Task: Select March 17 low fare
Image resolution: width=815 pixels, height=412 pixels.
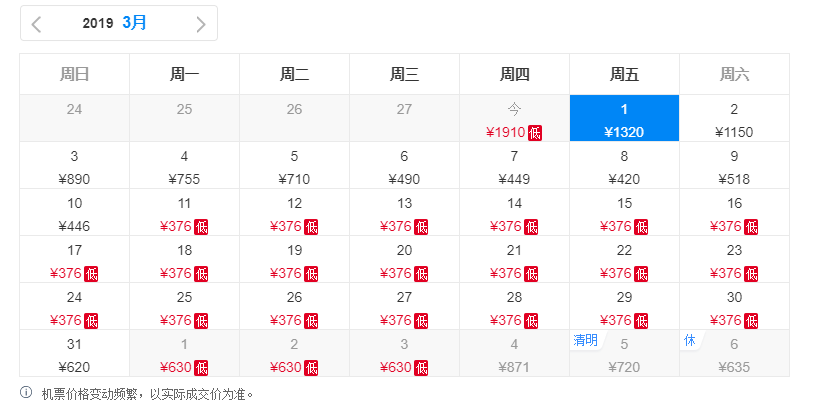Action: tap(74, 259)
